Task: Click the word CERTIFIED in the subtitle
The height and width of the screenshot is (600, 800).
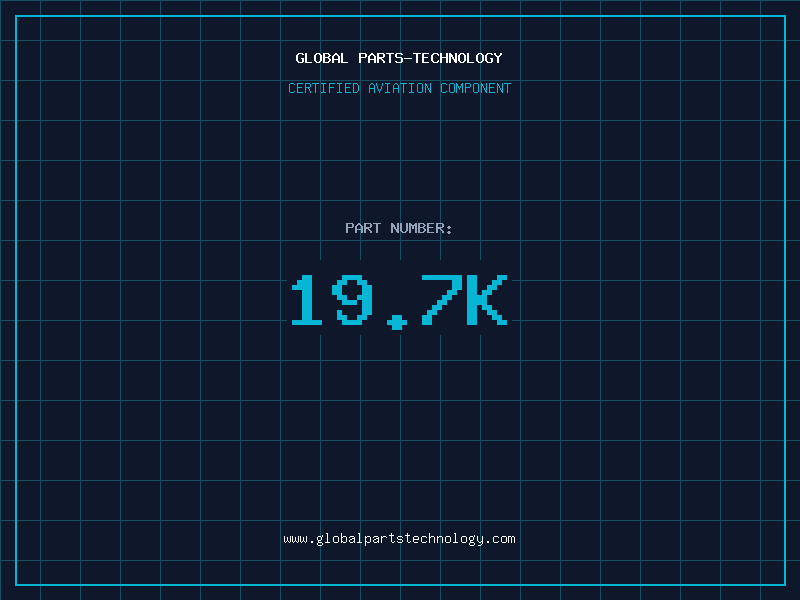Action: click(323, 88)
